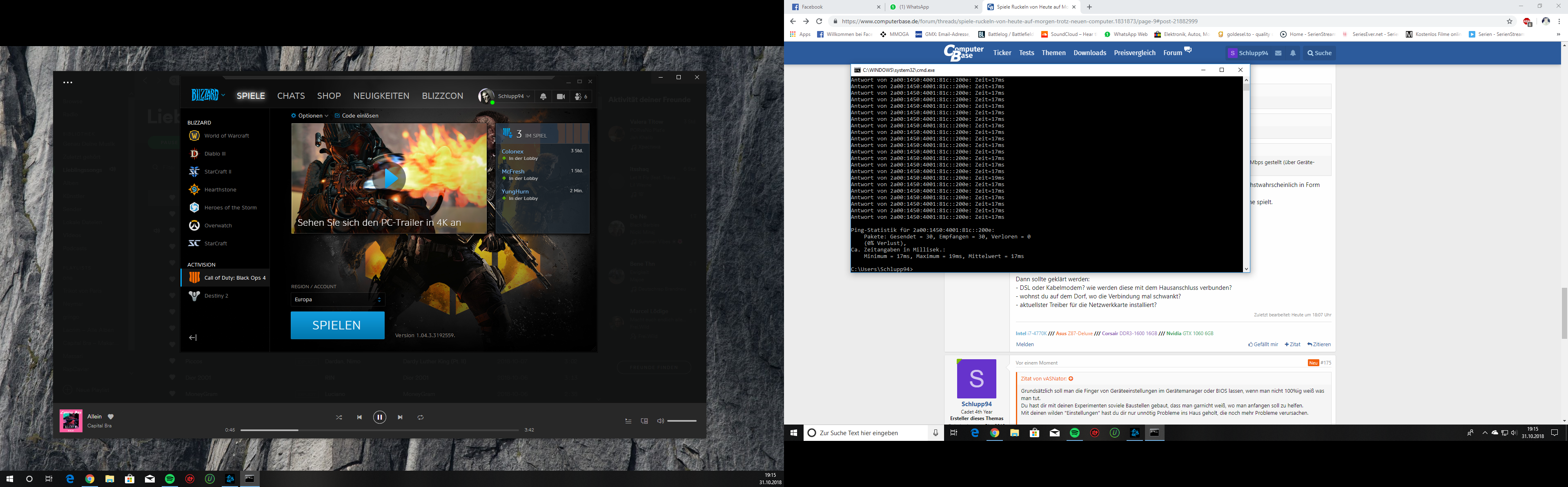Adjust the Spotify volume slider
This screenshot has width=1568, height=487.
point(681,420)
